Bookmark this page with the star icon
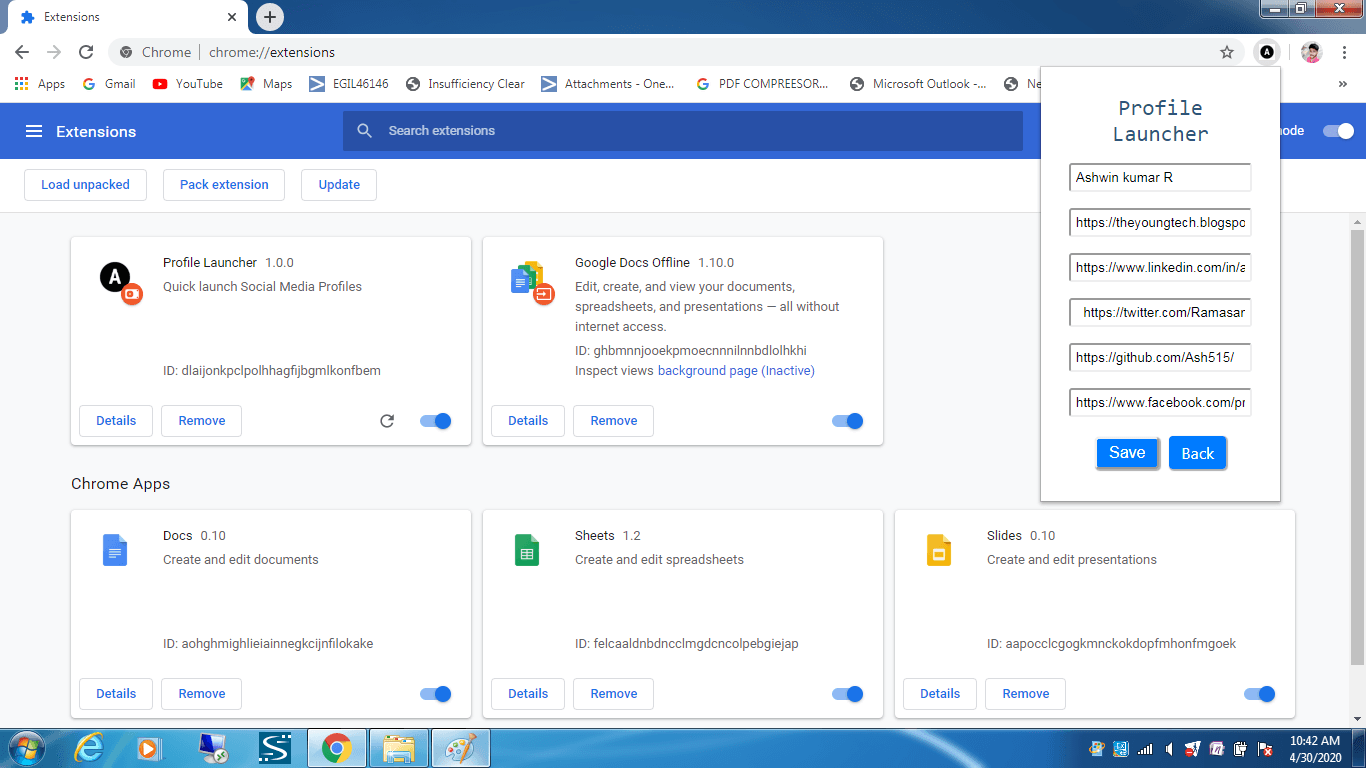1366x768 pixels. [x=1227, y=52]
